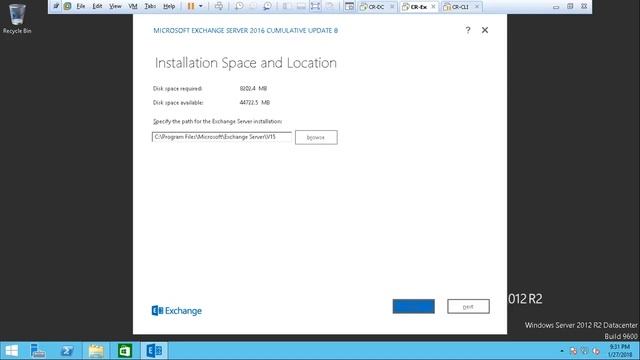Toggle the VMware library panel
640x360 pixels.
(287, 6)
